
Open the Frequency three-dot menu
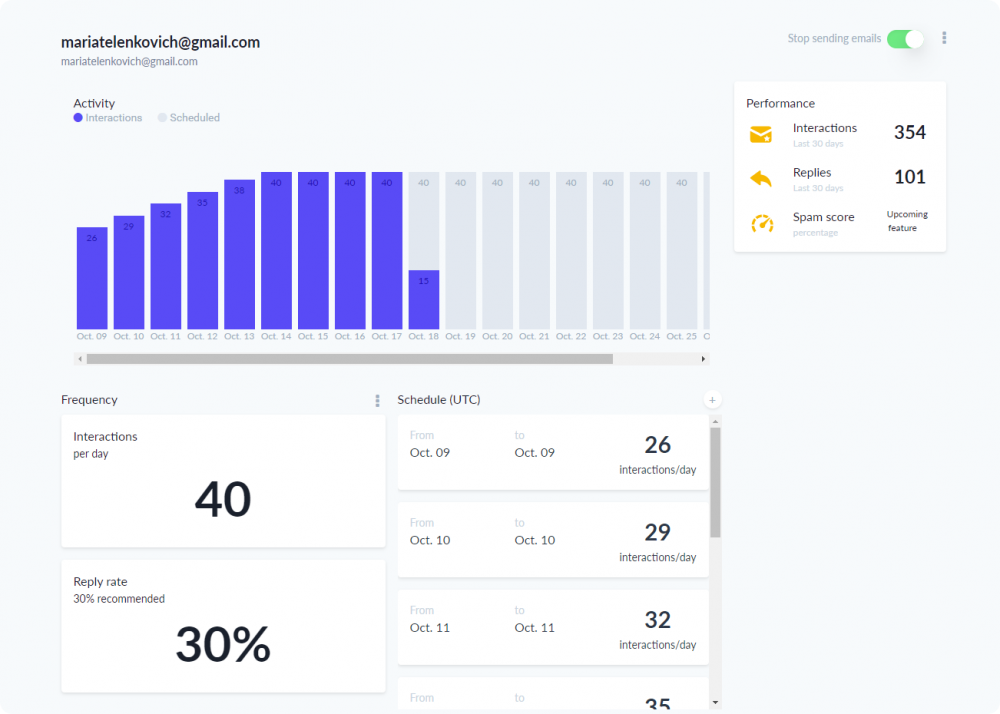[377, 400]
